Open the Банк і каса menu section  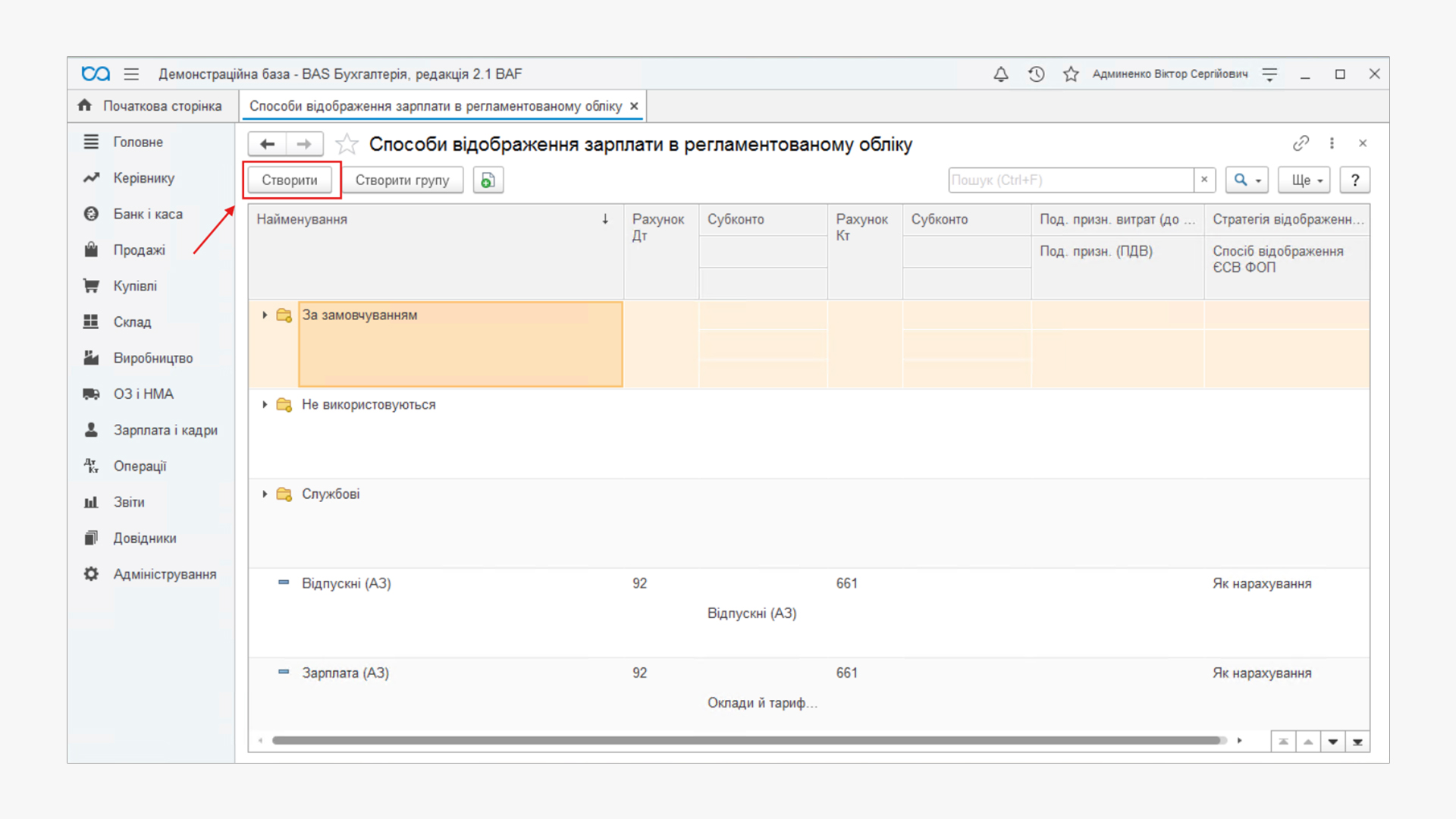(x=148, y=214)
